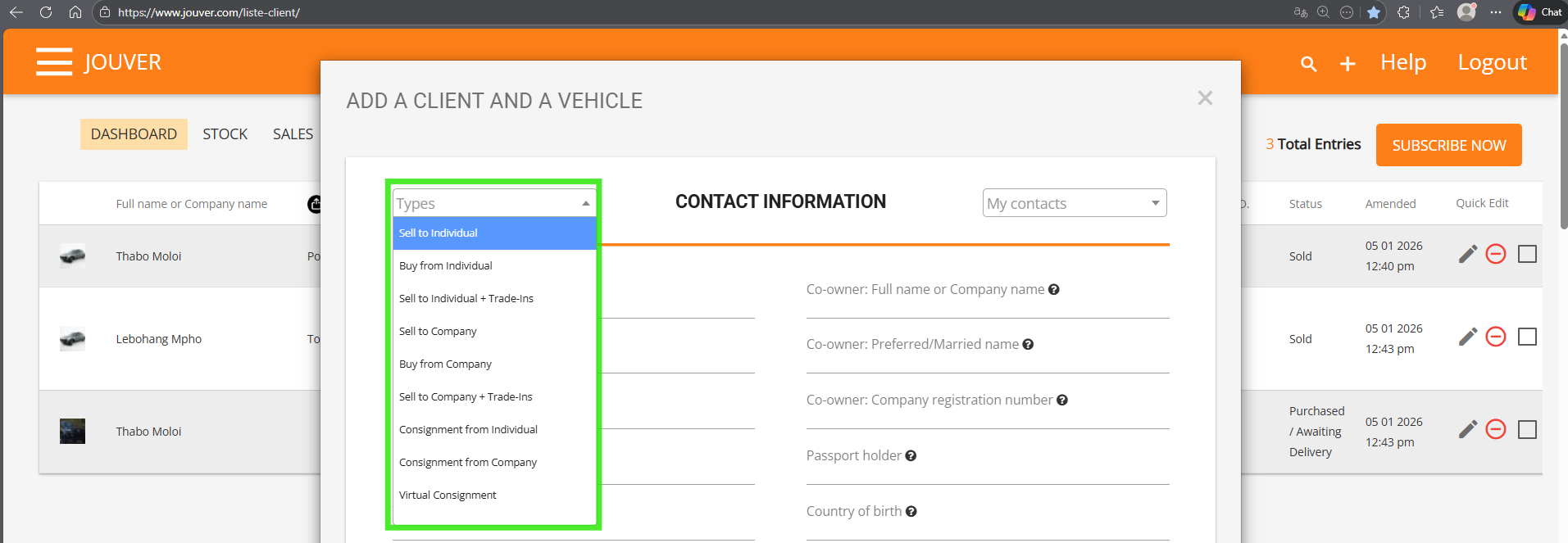Tick the checkbox for the Lebohang Mpho row
This screenshot has height=543, width=1568.
pyautogui.click(x=1527, y=337)
